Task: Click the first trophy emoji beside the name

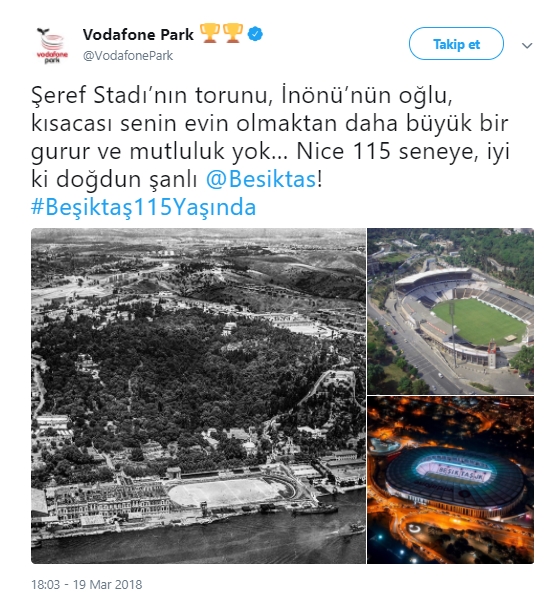Action: 210,33
